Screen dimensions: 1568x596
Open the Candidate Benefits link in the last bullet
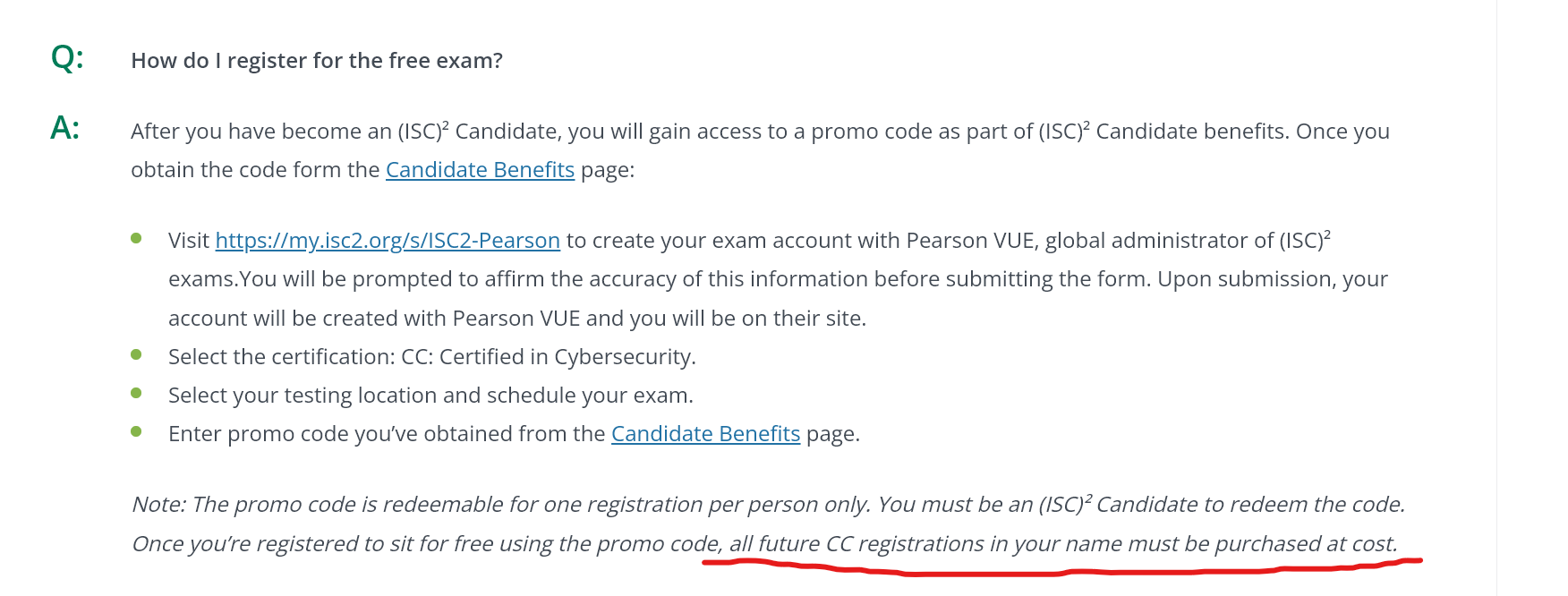click(705, 433)
